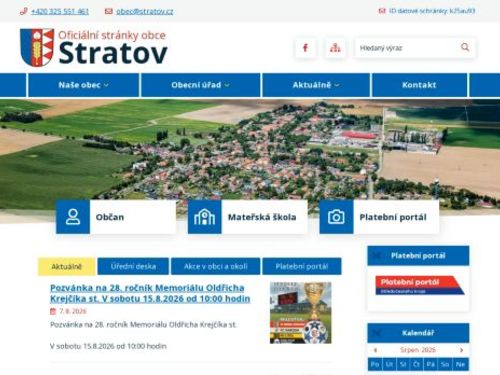Expand the Obecní úřad menu
500x375 pixels.
click(200, 85)
